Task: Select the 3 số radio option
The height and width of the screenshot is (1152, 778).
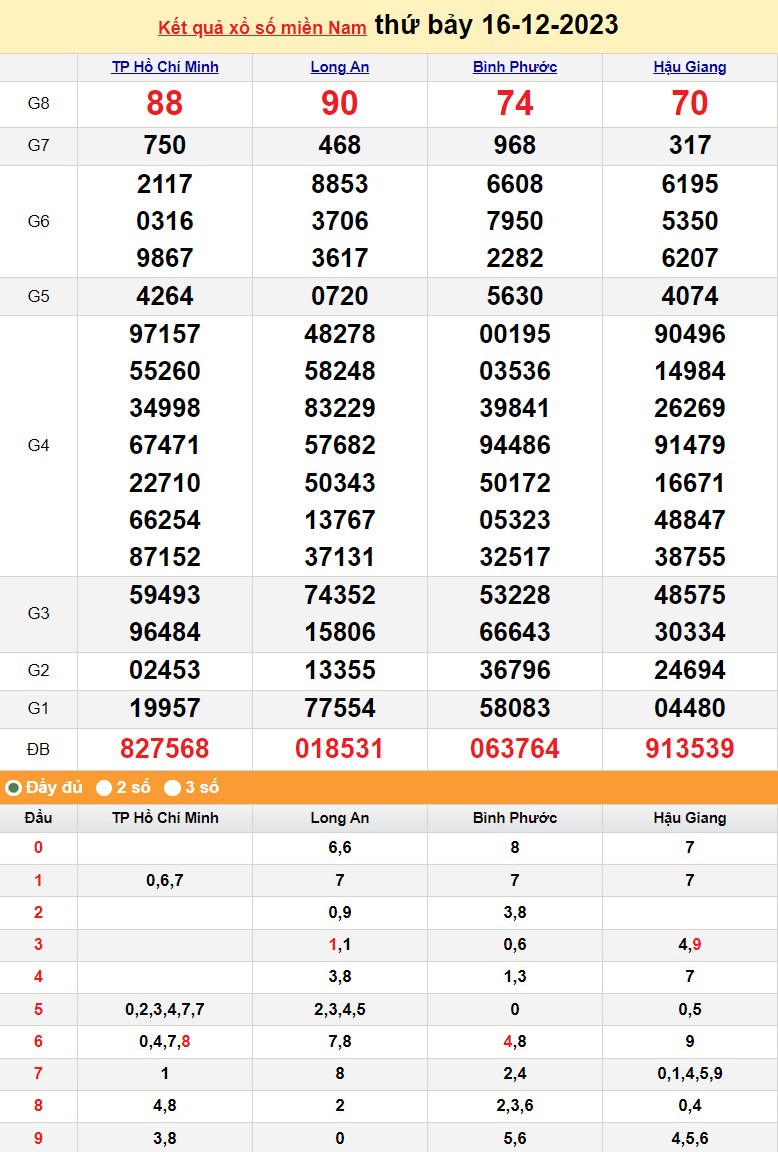Action: point(173,788)
